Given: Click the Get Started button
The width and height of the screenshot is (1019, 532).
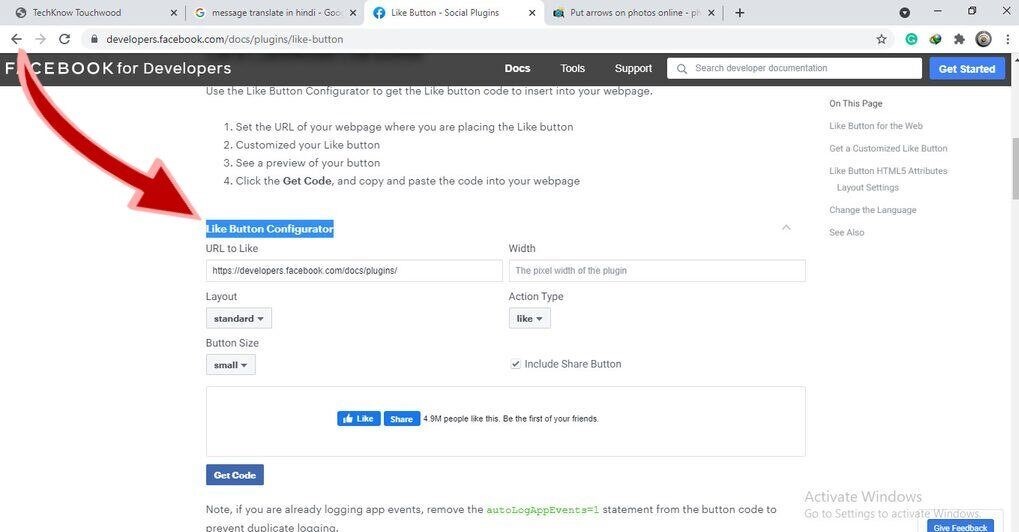Looking at the screenshot, I should pos(967,68).
